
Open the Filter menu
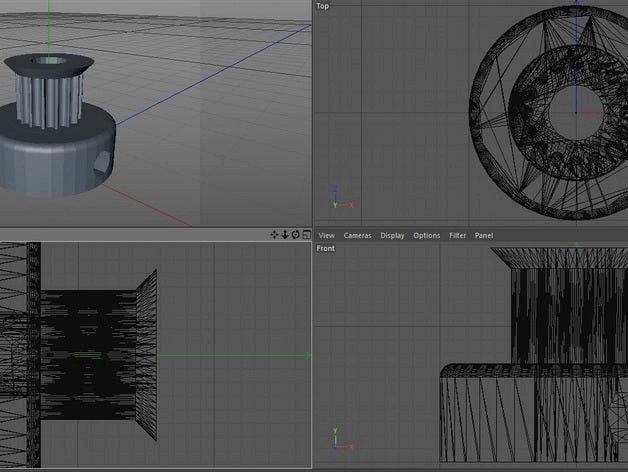click(457, 235)
